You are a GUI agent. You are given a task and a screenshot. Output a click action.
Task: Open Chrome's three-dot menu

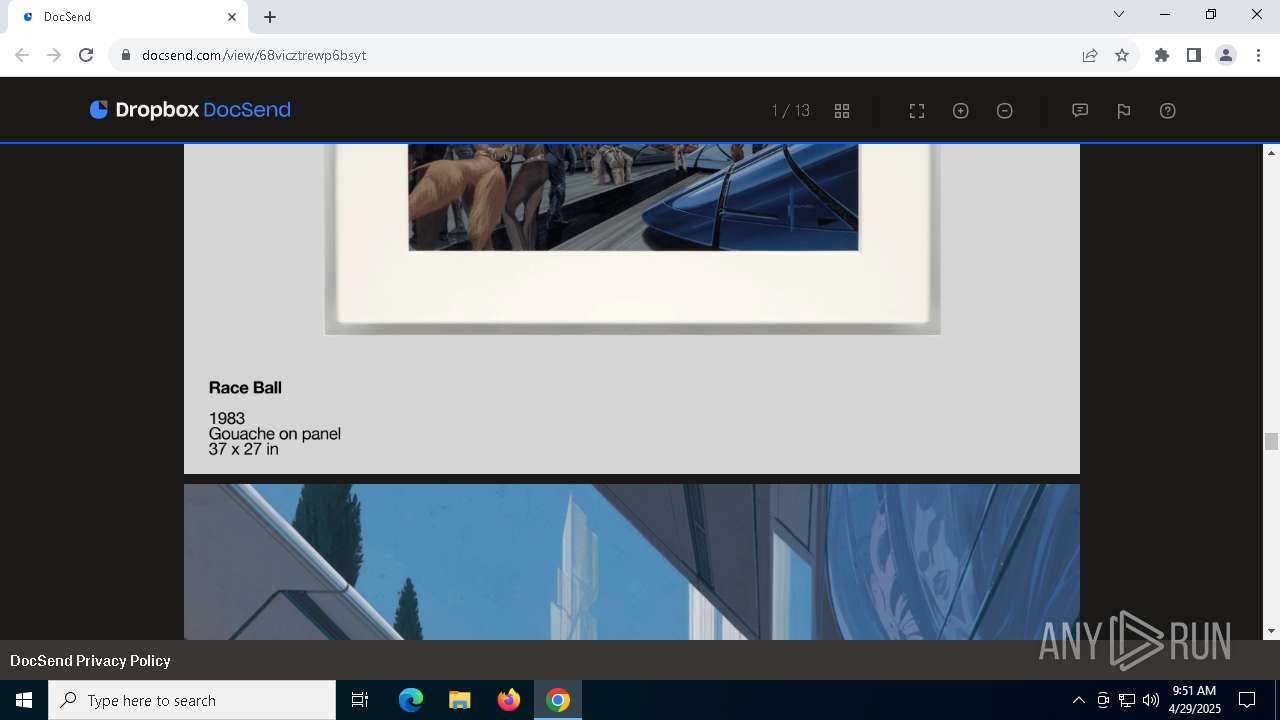[1258, 55]
